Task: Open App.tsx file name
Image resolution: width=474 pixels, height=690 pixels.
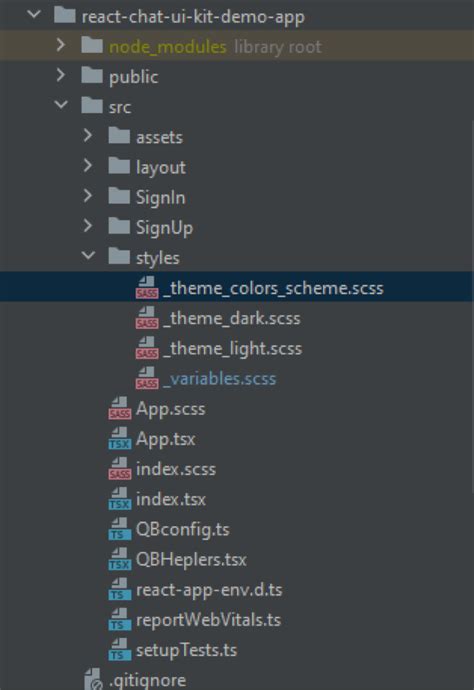Action: coord(165,439)
